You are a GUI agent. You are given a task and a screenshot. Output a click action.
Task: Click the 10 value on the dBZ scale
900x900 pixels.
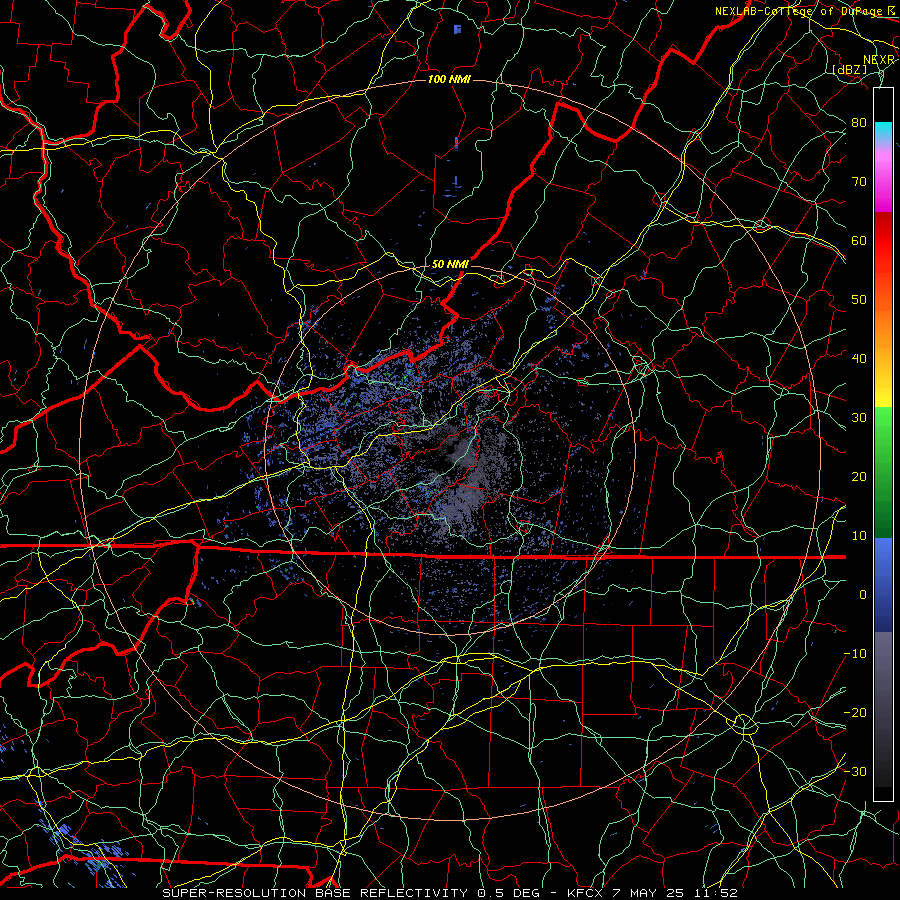(x=859, y=536)
